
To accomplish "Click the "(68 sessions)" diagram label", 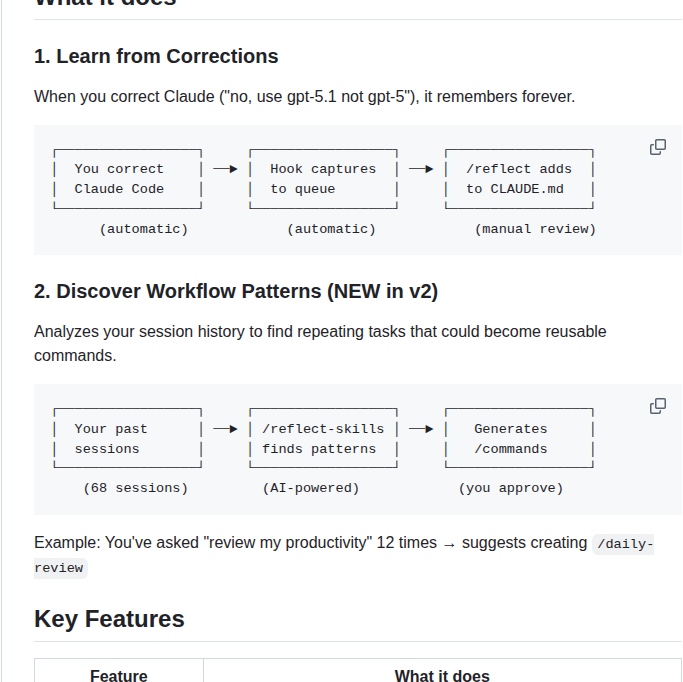I will [135, 489].
